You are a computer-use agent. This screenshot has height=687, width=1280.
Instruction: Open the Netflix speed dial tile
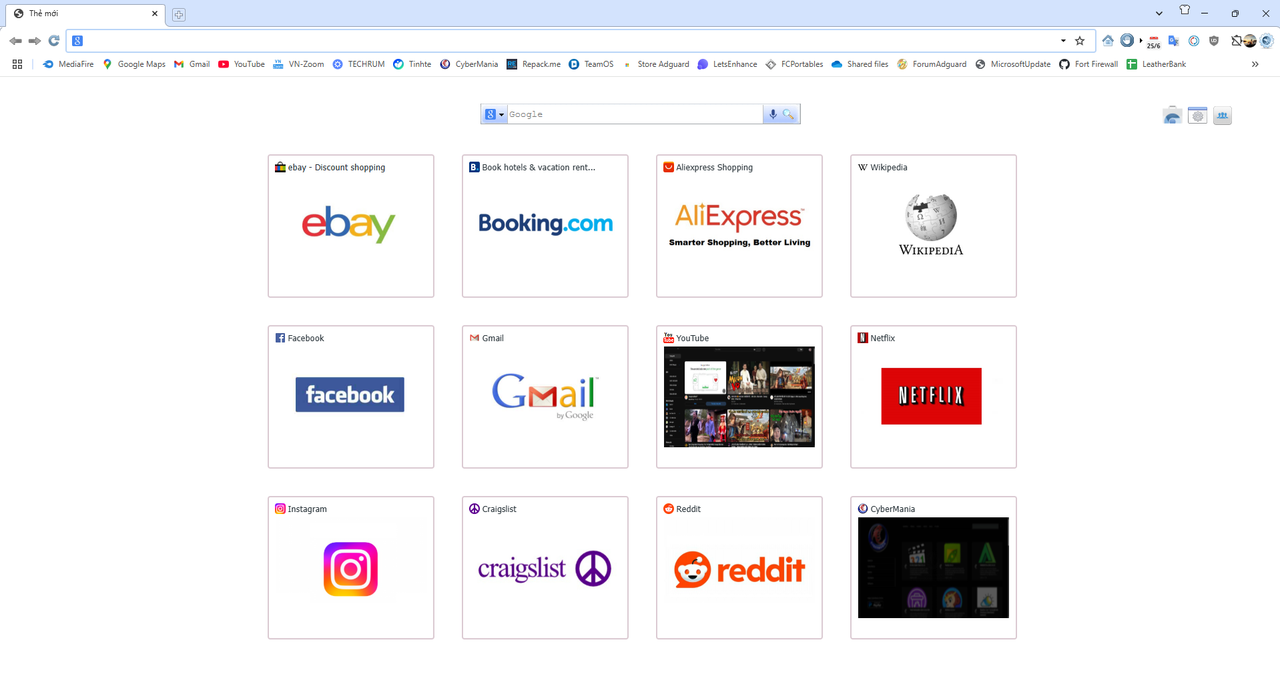pos(933,397)
